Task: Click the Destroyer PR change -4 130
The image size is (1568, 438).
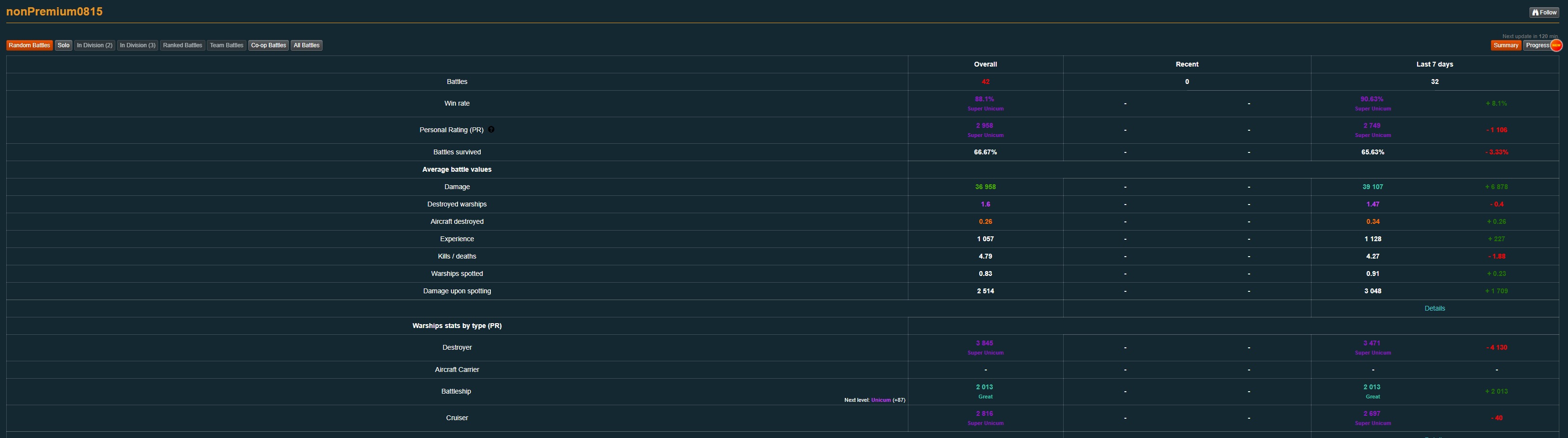Action: [x=1497, y=347]
